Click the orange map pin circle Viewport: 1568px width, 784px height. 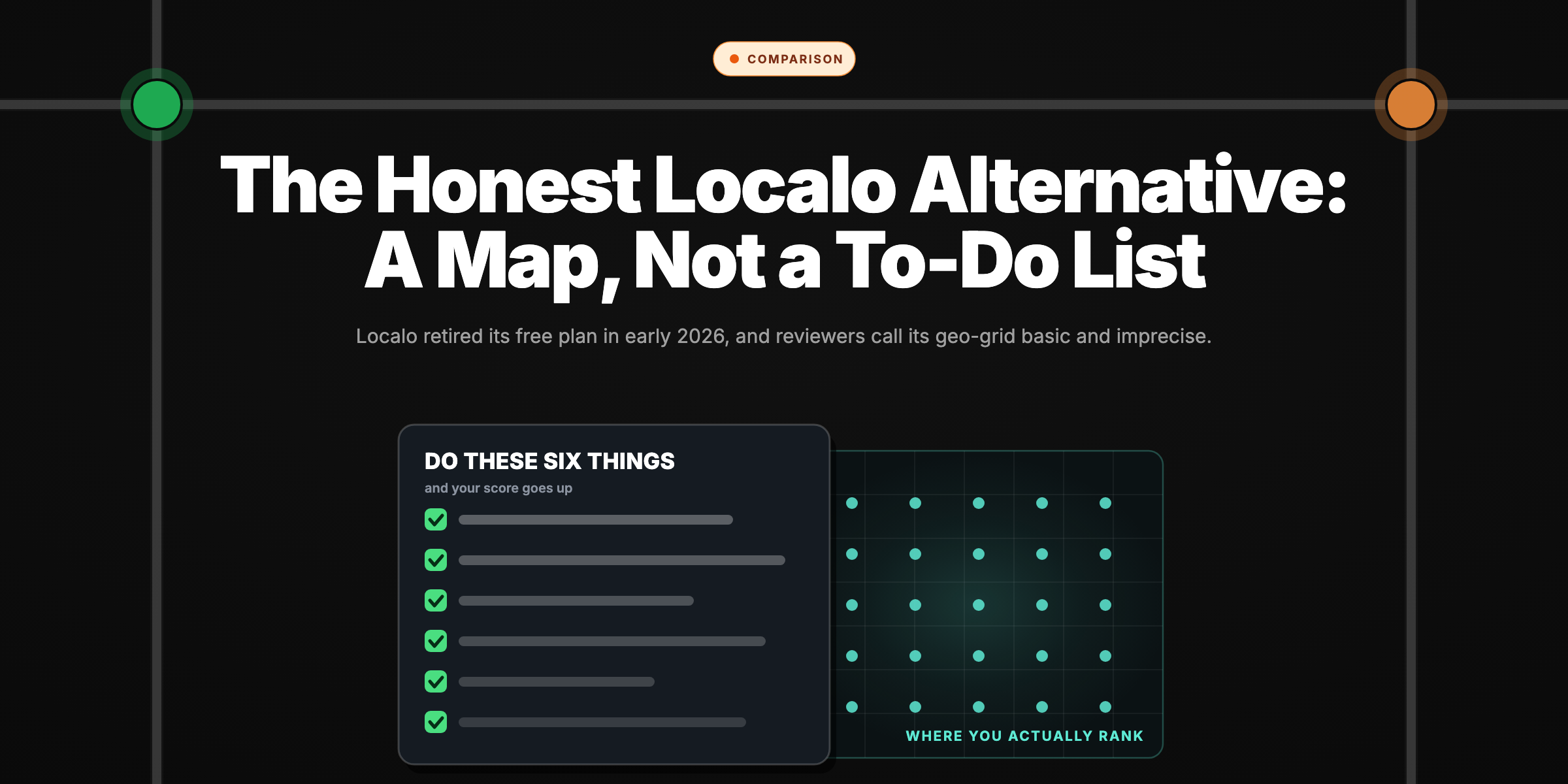1411,105
